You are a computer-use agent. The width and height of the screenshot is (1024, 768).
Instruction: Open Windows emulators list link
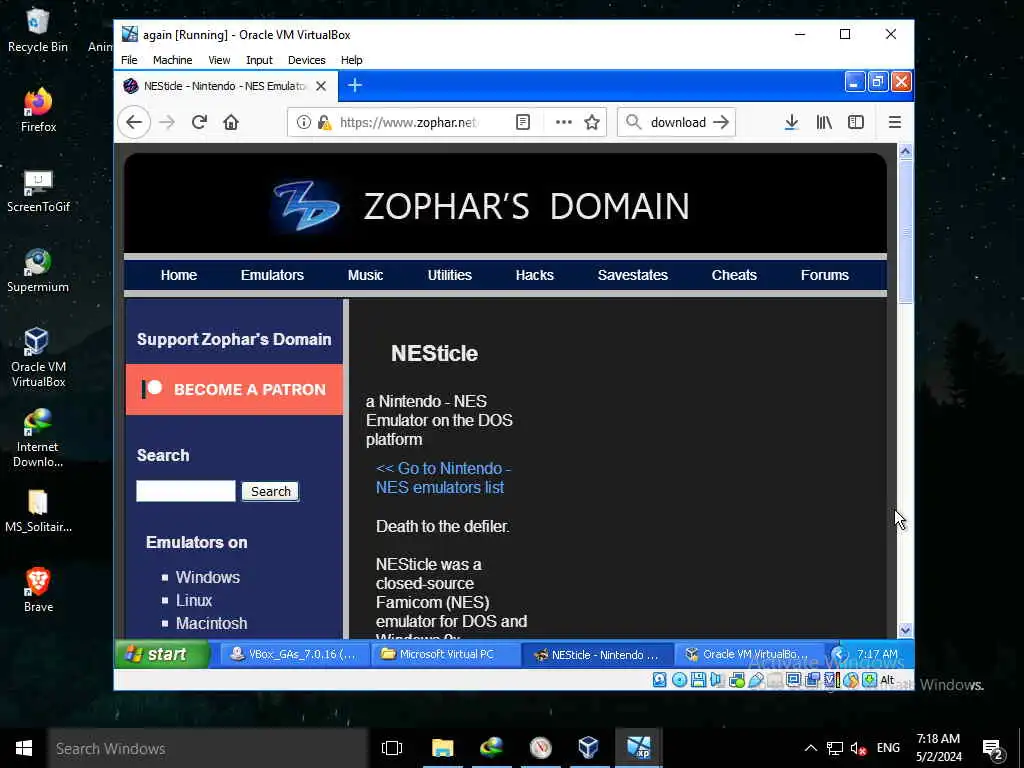pyautogui.click(x=208, y=577)
